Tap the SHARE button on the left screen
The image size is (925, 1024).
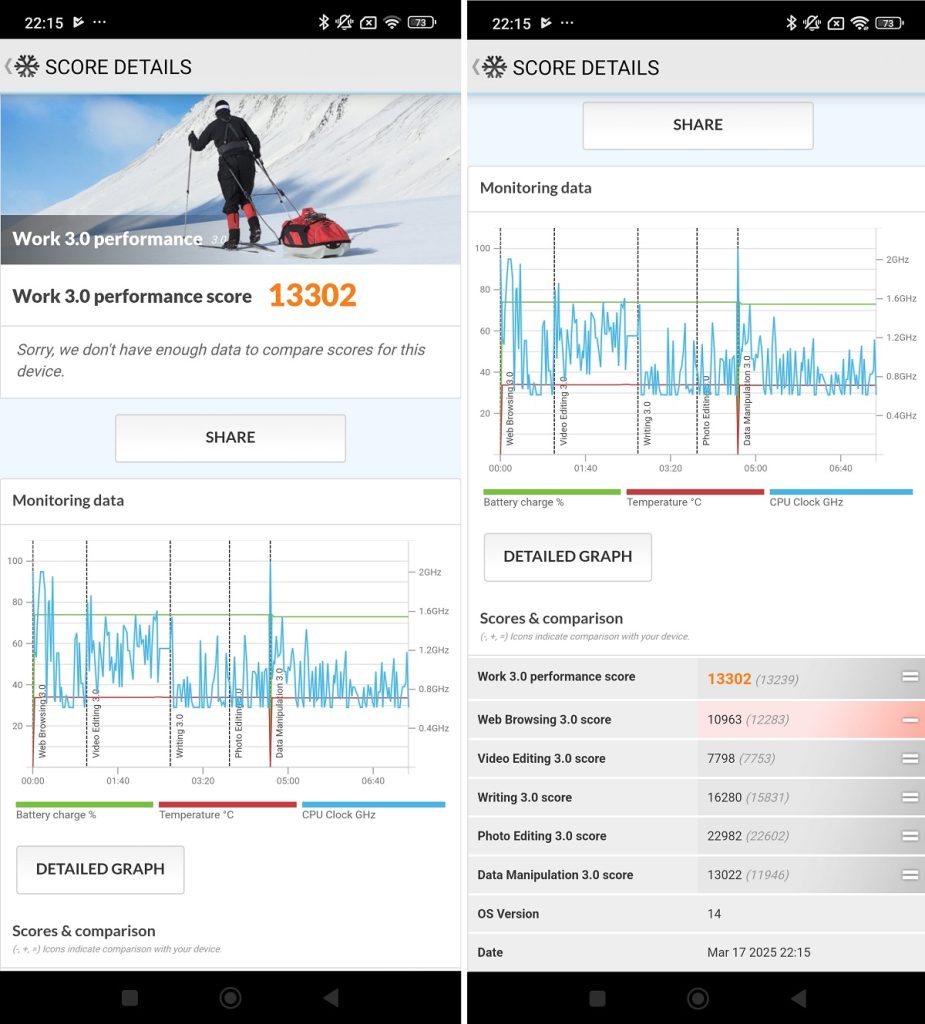click(x=231, y=438)
